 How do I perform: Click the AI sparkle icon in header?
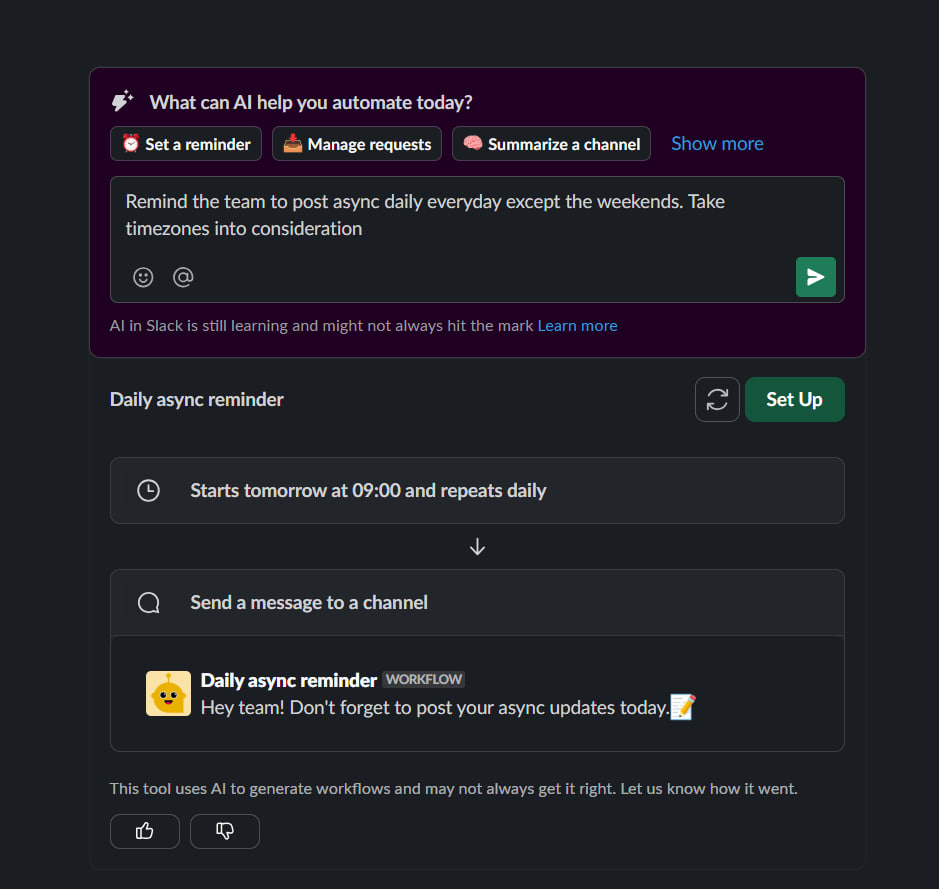coord(123,102)
